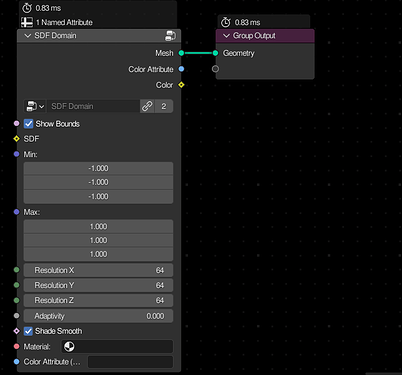Click the SDF input diamond socket

(x=17, y=139)
